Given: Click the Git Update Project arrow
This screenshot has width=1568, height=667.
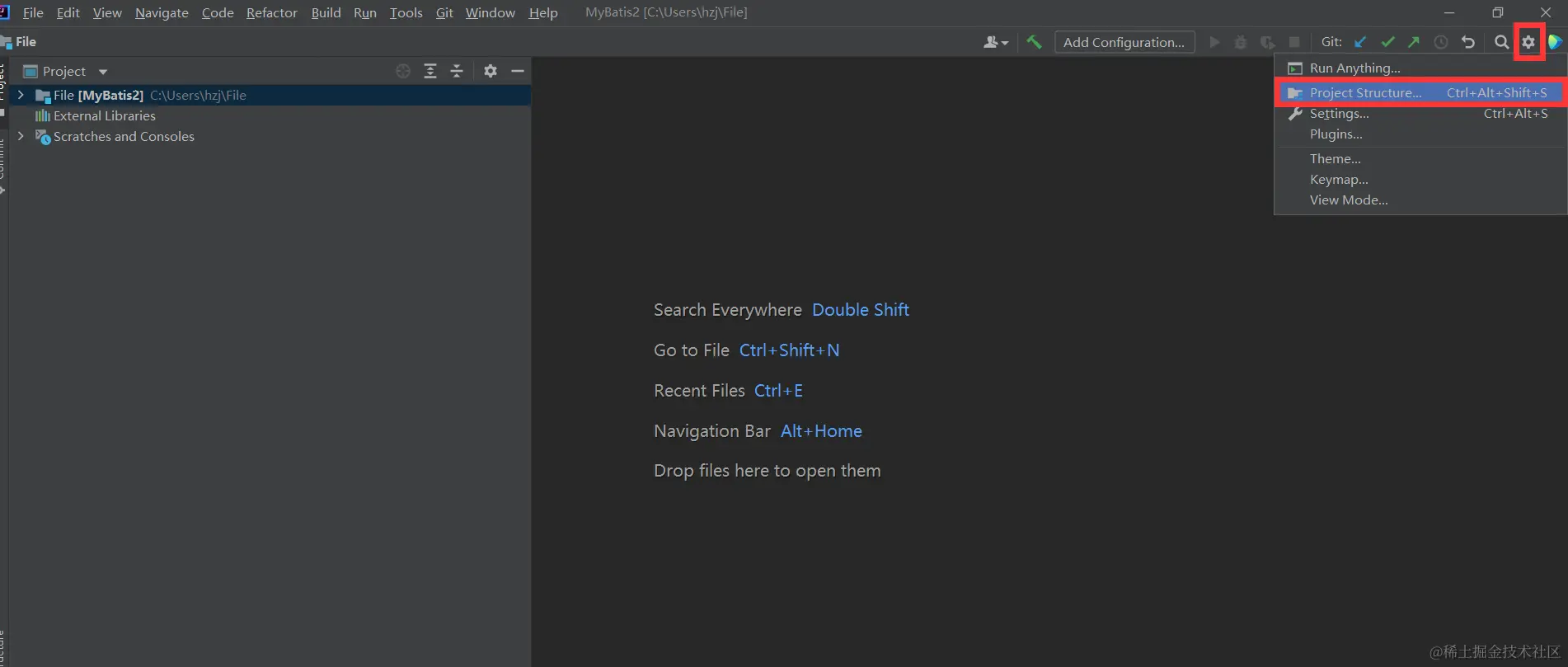Looking at the screenshot, I should pos(1361,42).
